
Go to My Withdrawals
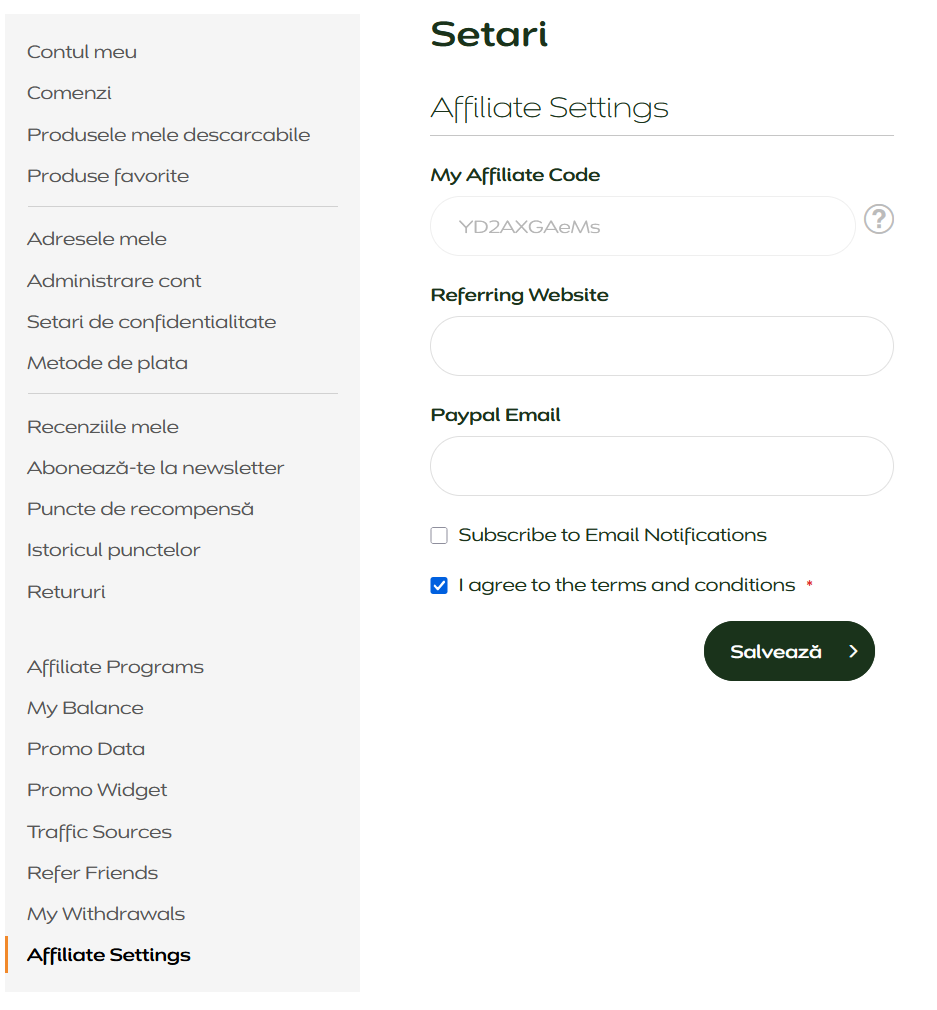106,914
